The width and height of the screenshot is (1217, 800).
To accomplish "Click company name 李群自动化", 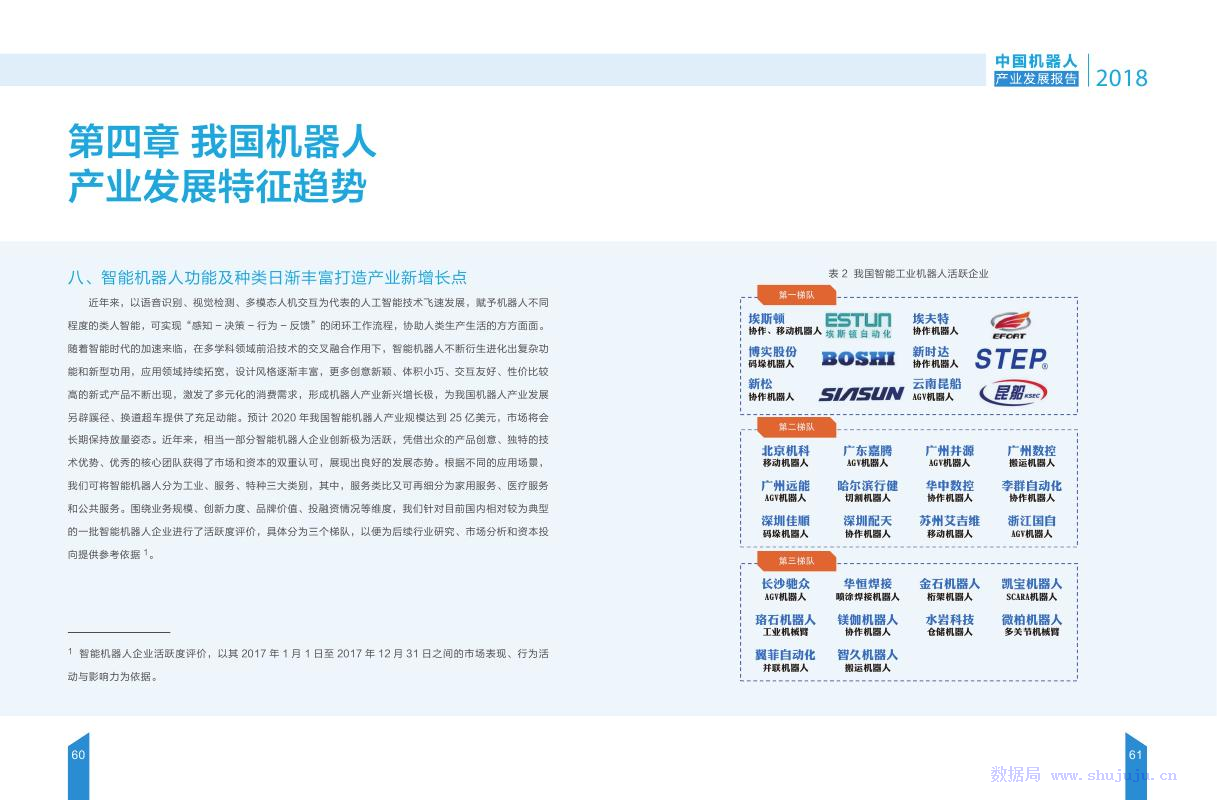I will (1032, 486).
